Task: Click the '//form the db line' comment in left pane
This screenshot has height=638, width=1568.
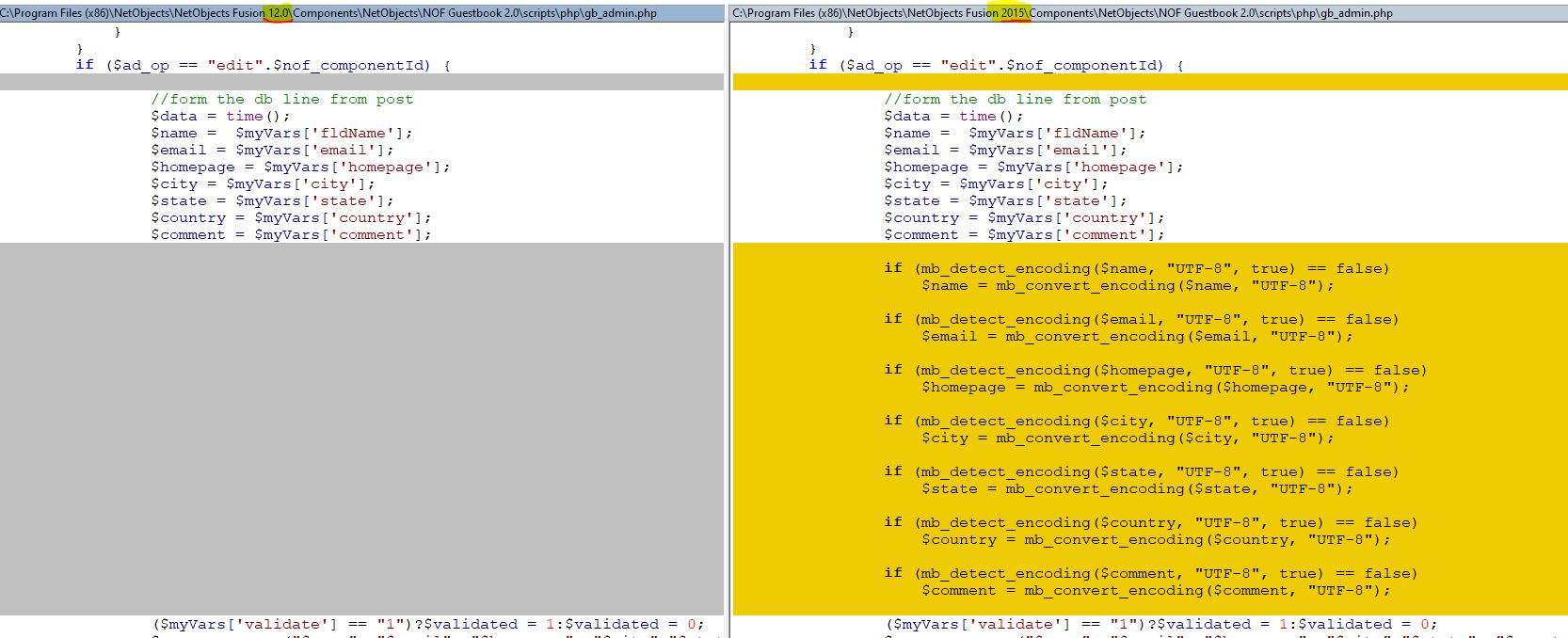Action: [x=281, y=100]
